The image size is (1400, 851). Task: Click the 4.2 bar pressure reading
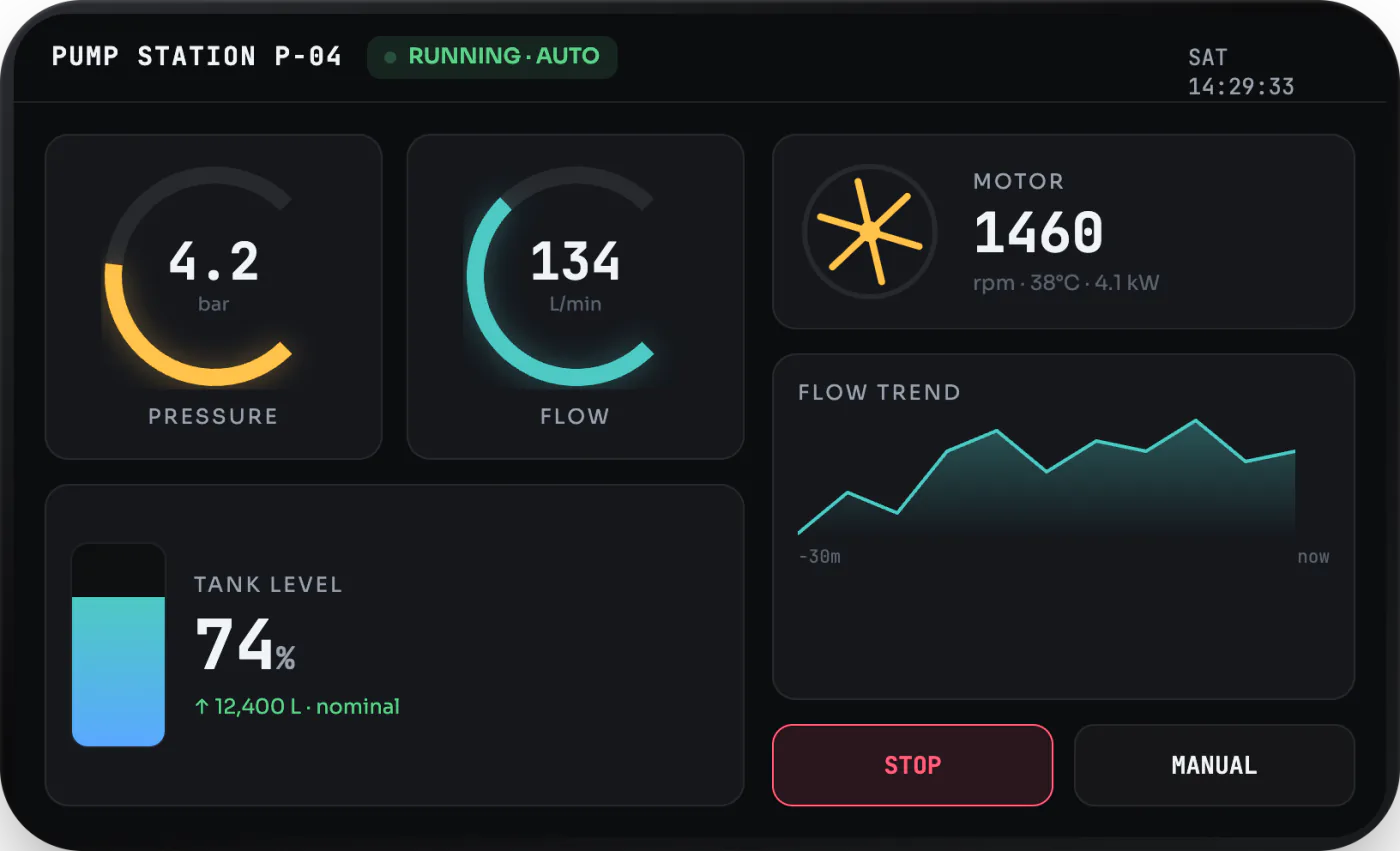coord(213,274)
